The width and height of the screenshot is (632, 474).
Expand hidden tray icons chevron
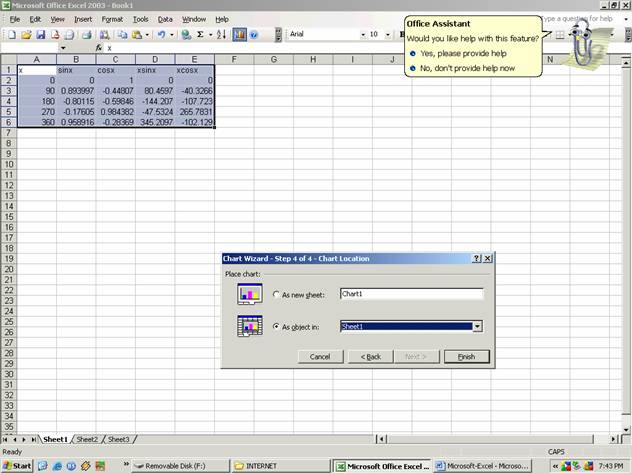pos(555,466)
